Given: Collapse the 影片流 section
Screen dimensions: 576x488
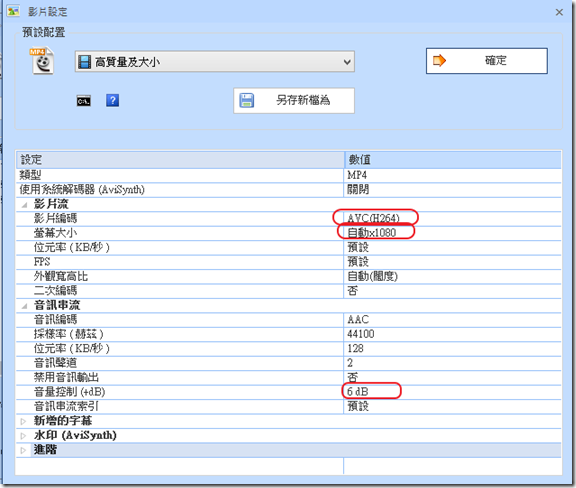Looking at the screenshot, I should [x=24, y=204].
